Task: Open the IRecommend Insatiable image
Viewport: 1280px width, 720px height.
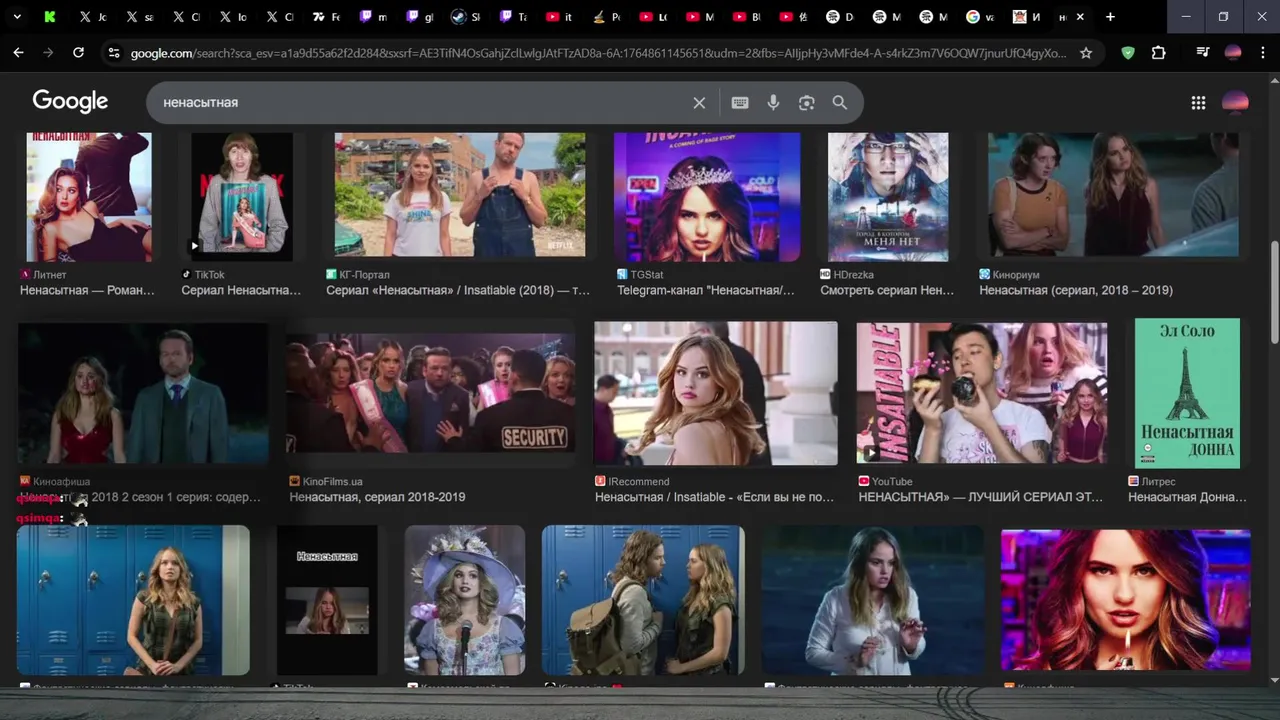Action: click(x=716, y=393)
